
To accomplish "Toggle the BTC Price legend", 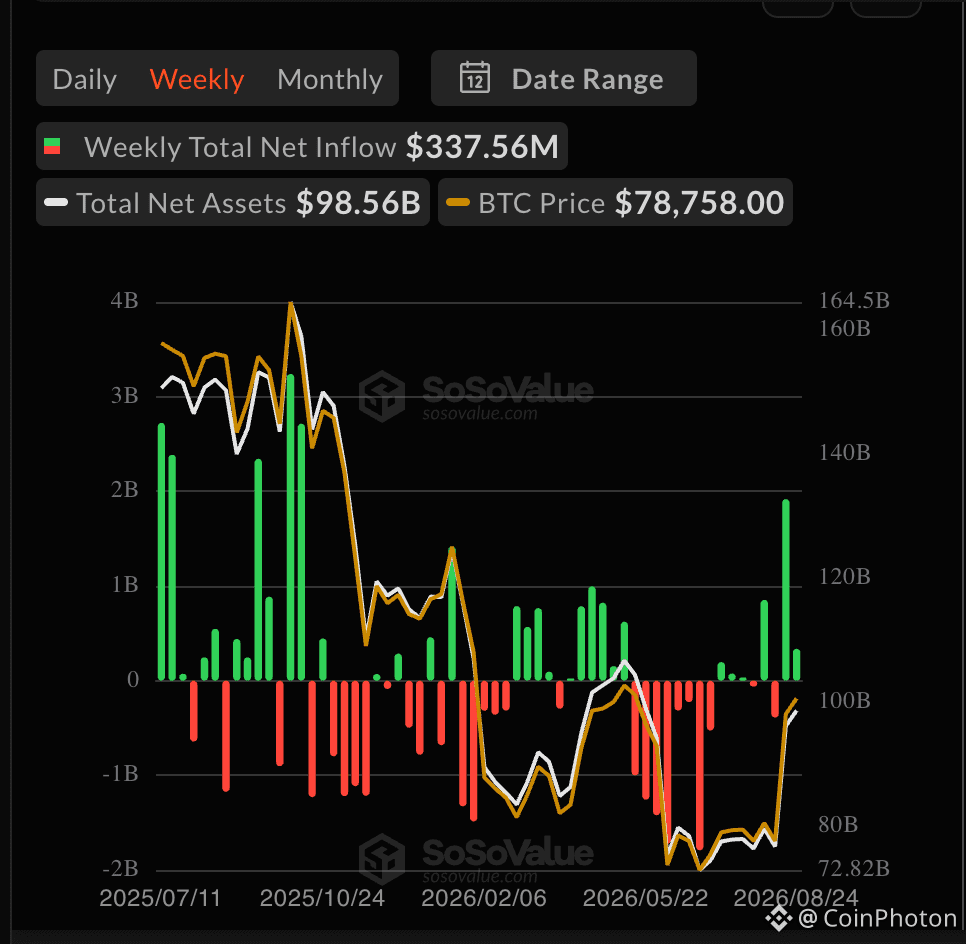I will point(615,203).
